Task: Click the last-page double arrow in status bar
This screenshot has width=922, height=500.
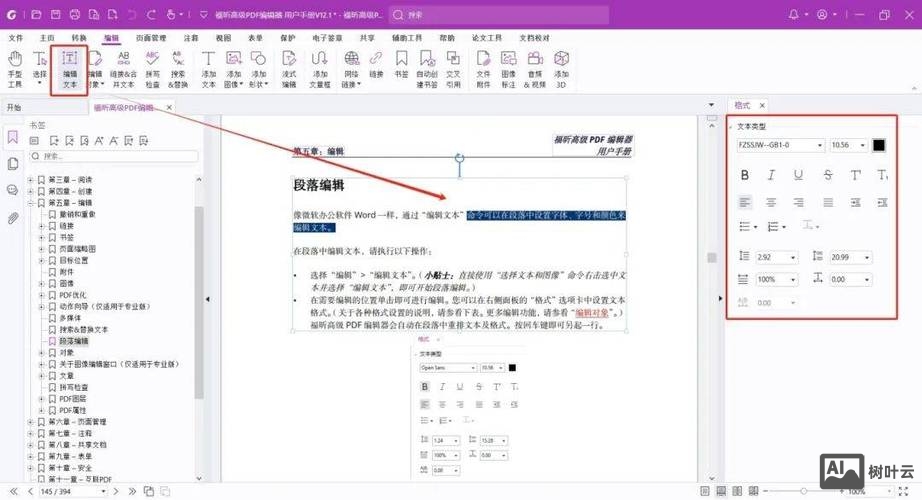Action: tap(132, 491)
